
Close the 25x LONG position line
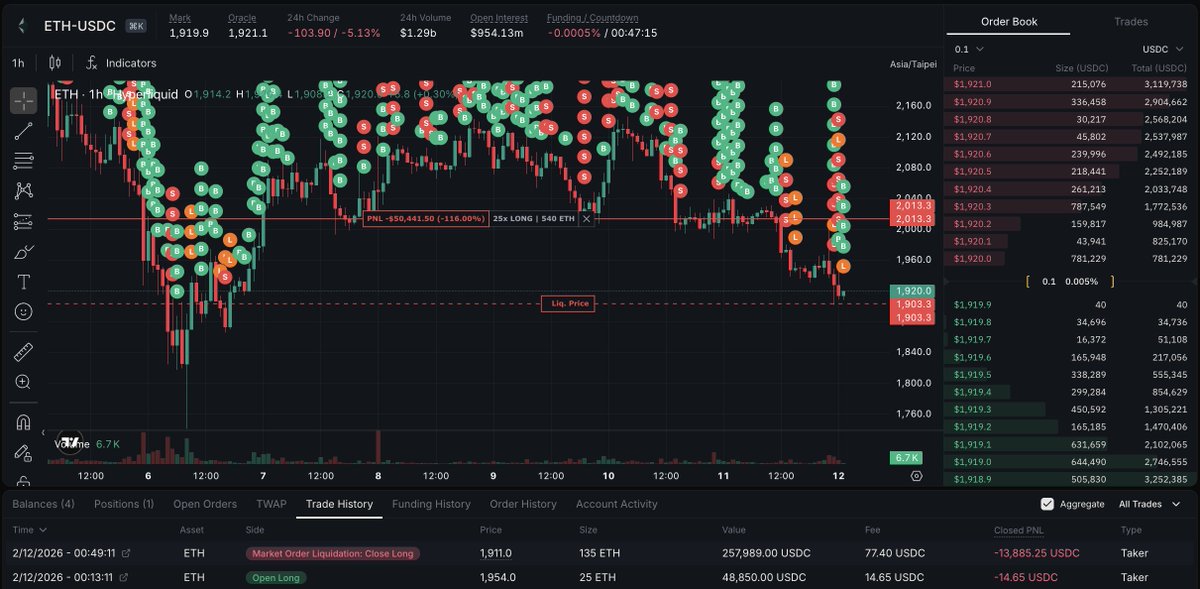pos(586,218)
